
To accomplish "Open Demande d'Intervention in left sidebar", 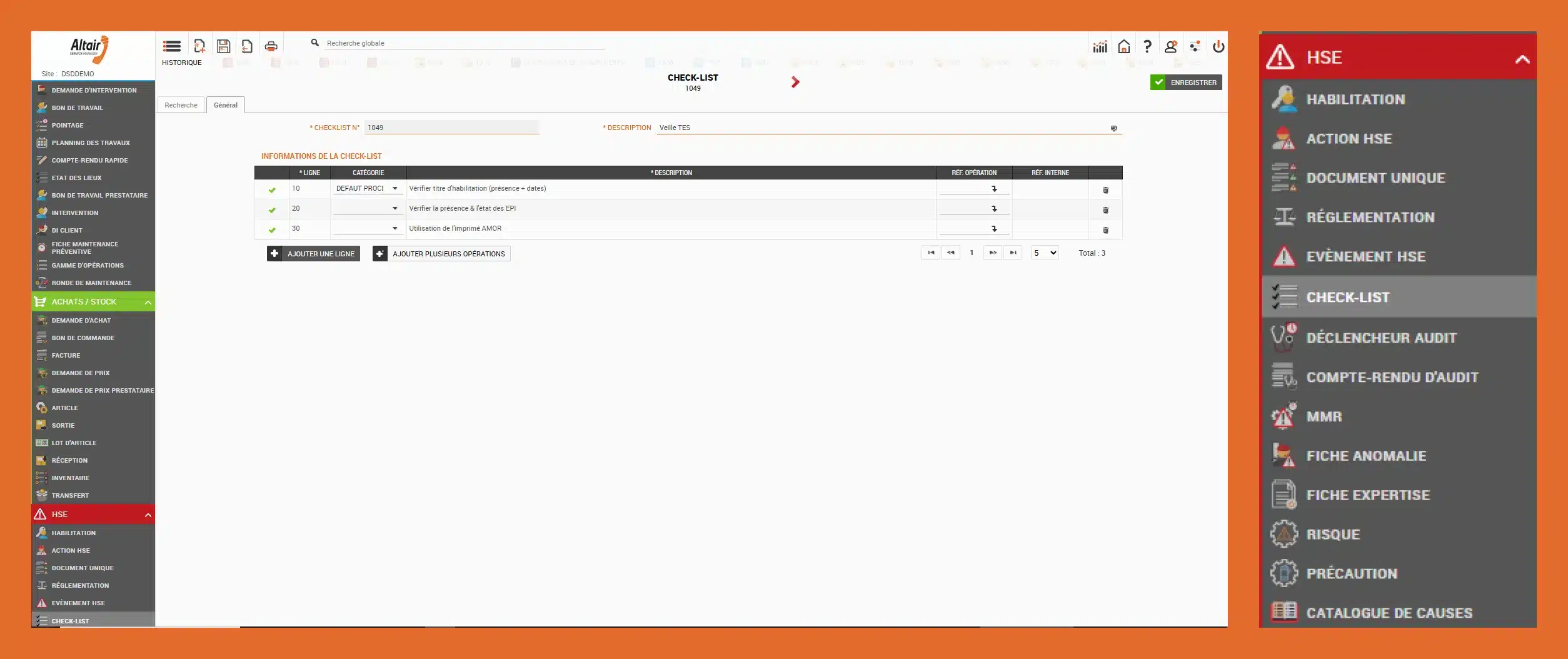I will click(x=93, y=90).
